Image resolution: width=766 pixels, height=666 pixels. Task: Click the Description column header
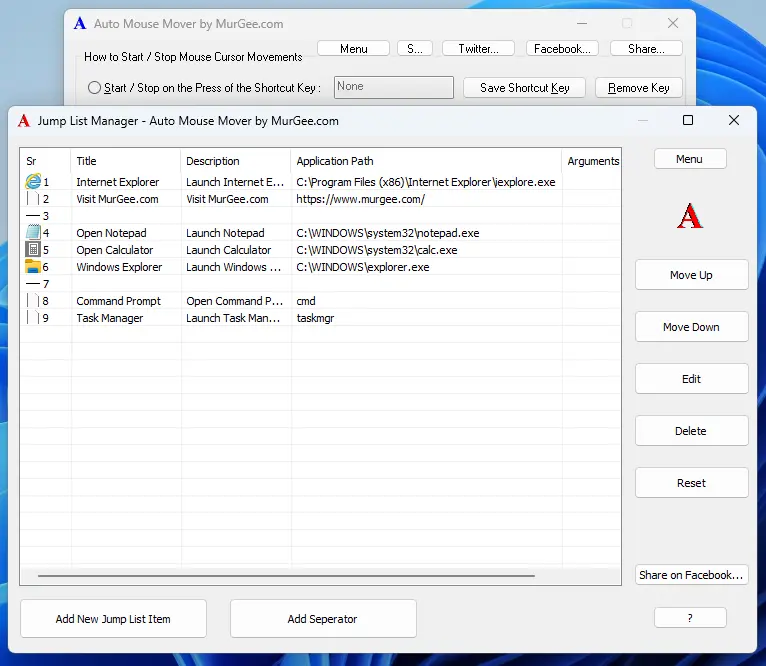tap(235, 161)
